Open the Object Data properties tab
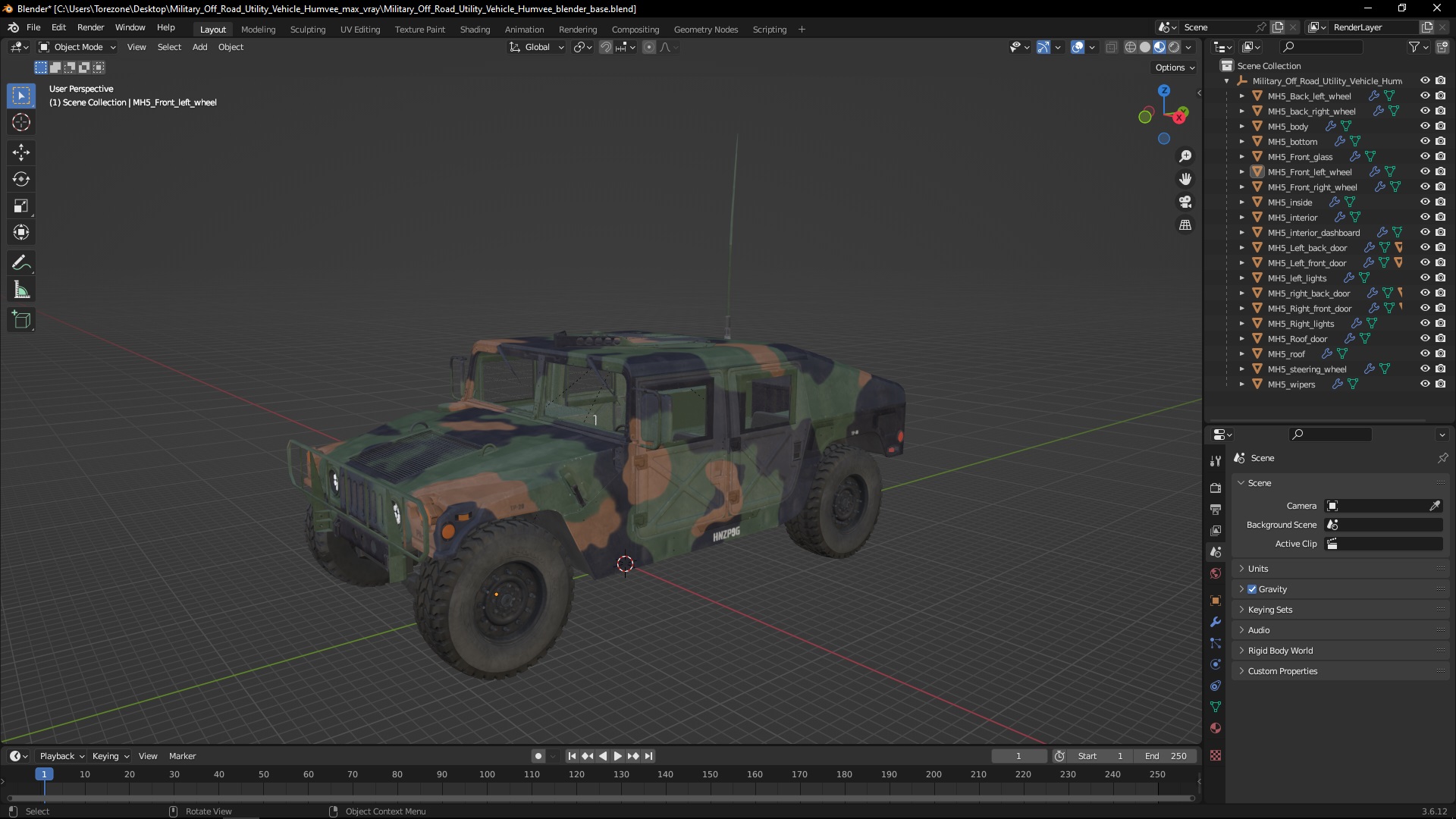The image size is (1456, 819). coord(1216,707)
